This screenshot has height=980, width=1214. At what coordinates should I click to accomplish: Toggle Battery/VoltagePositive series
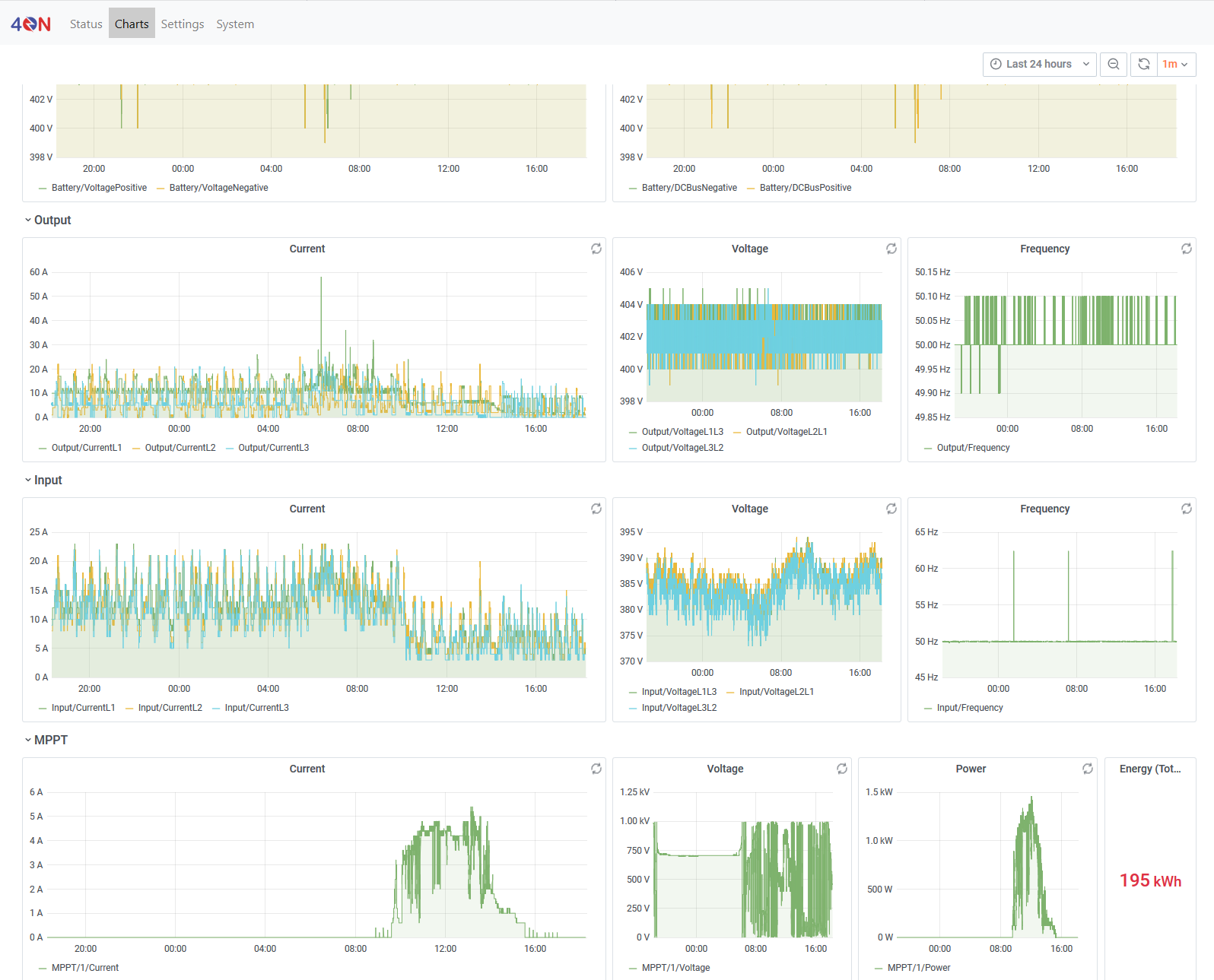99,188
